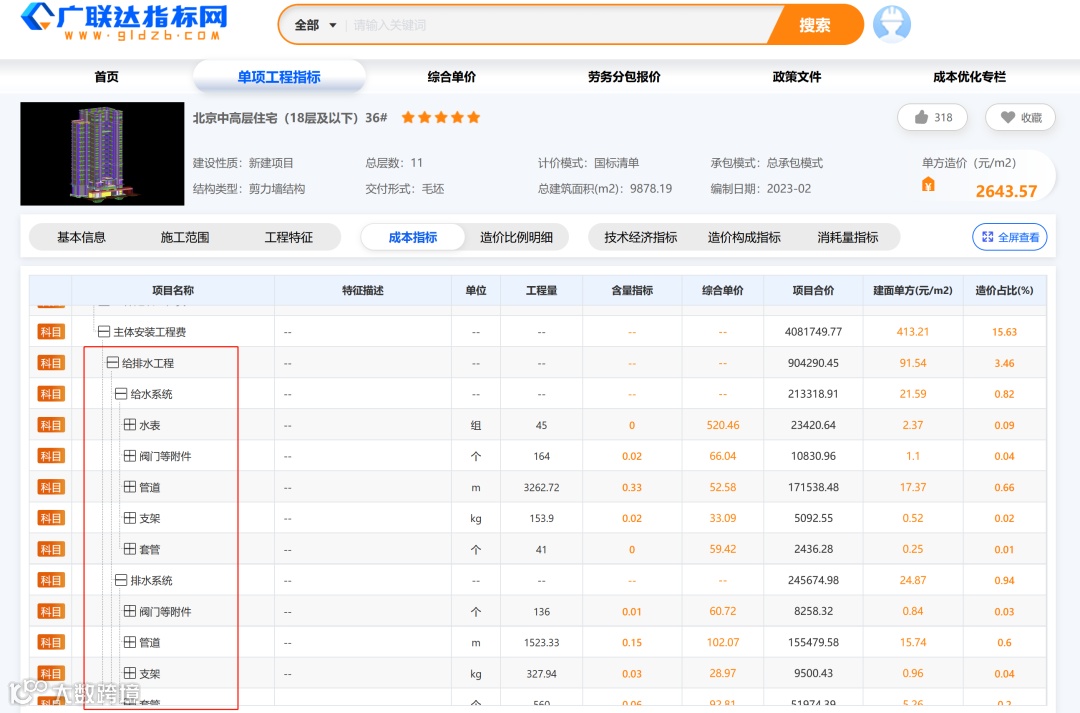Click the keyword search input field
Viewport: 1080px width, 713px height.
click(558, 25)
